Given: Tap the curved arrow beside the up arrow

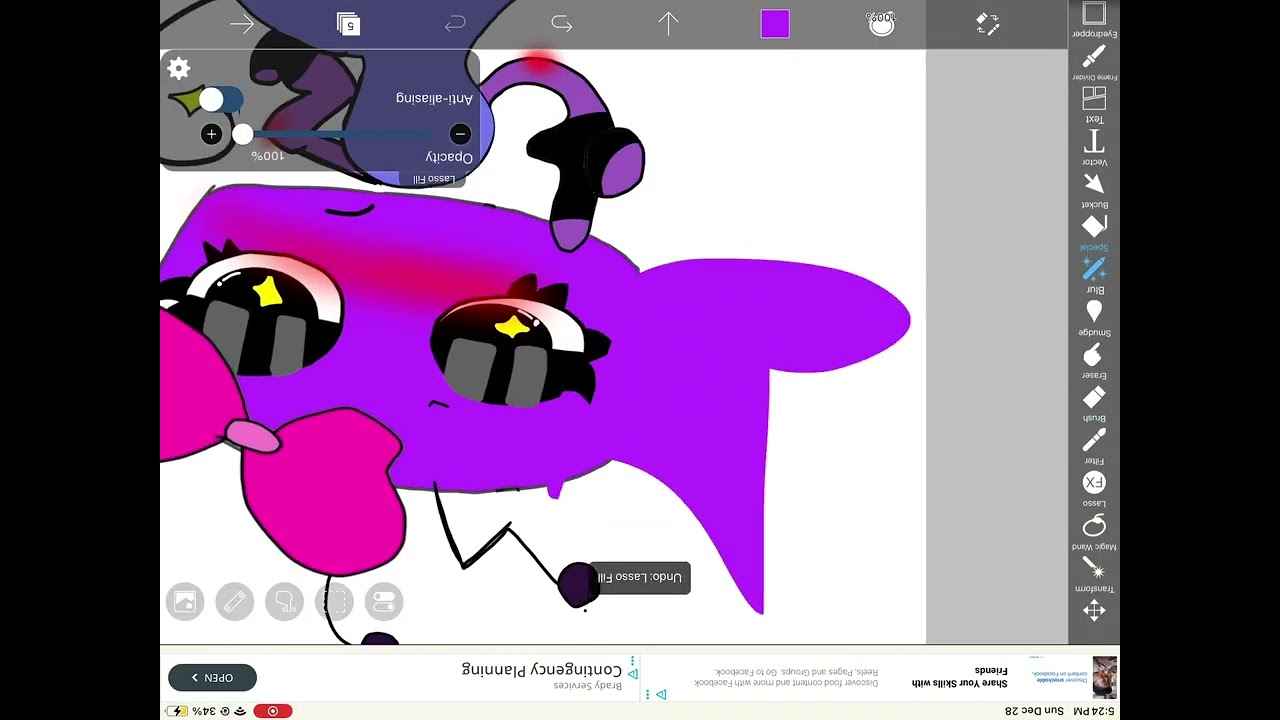Looking at the screenshot, I should click(x=561, y=24).
